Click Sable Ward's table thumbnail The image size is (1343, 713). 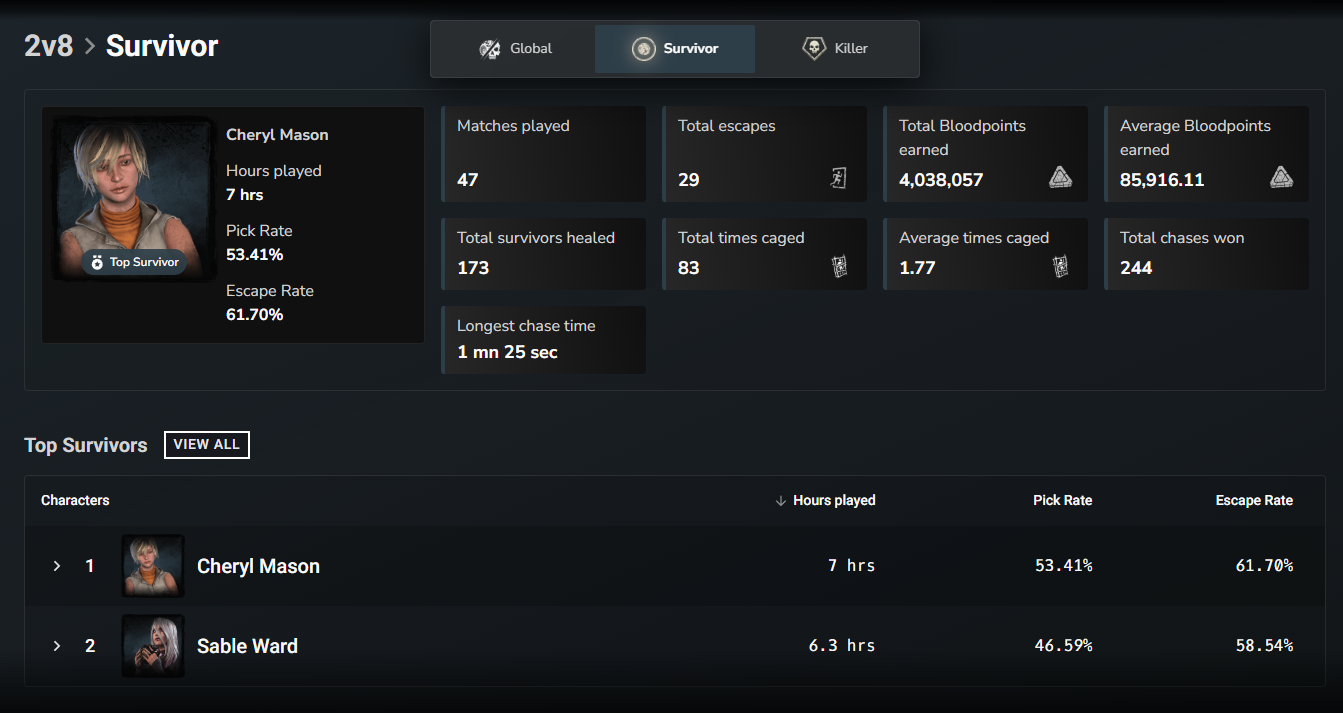[x=153, y=646]
